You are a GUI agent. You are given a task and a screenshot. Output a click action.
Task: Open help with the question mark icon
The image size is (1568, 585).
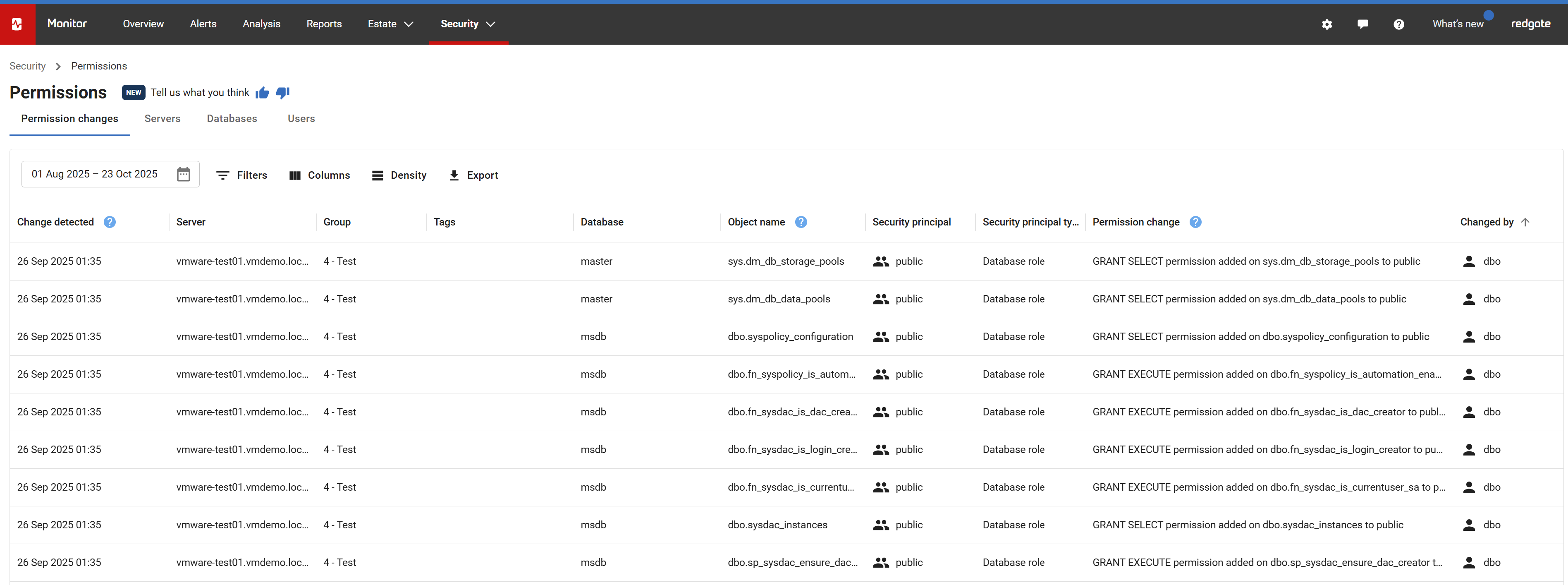1399,24
